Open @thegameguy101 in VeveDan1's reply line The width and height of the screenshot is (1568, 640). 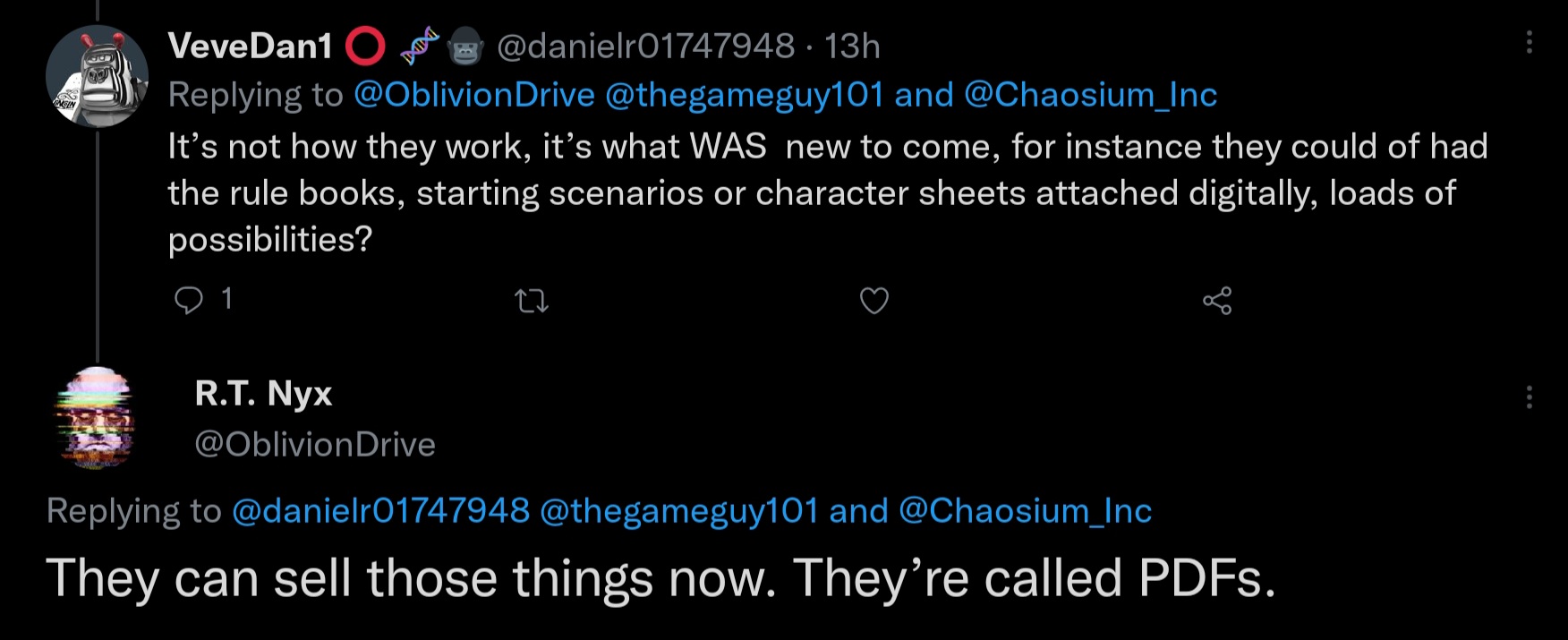(745, 95)
